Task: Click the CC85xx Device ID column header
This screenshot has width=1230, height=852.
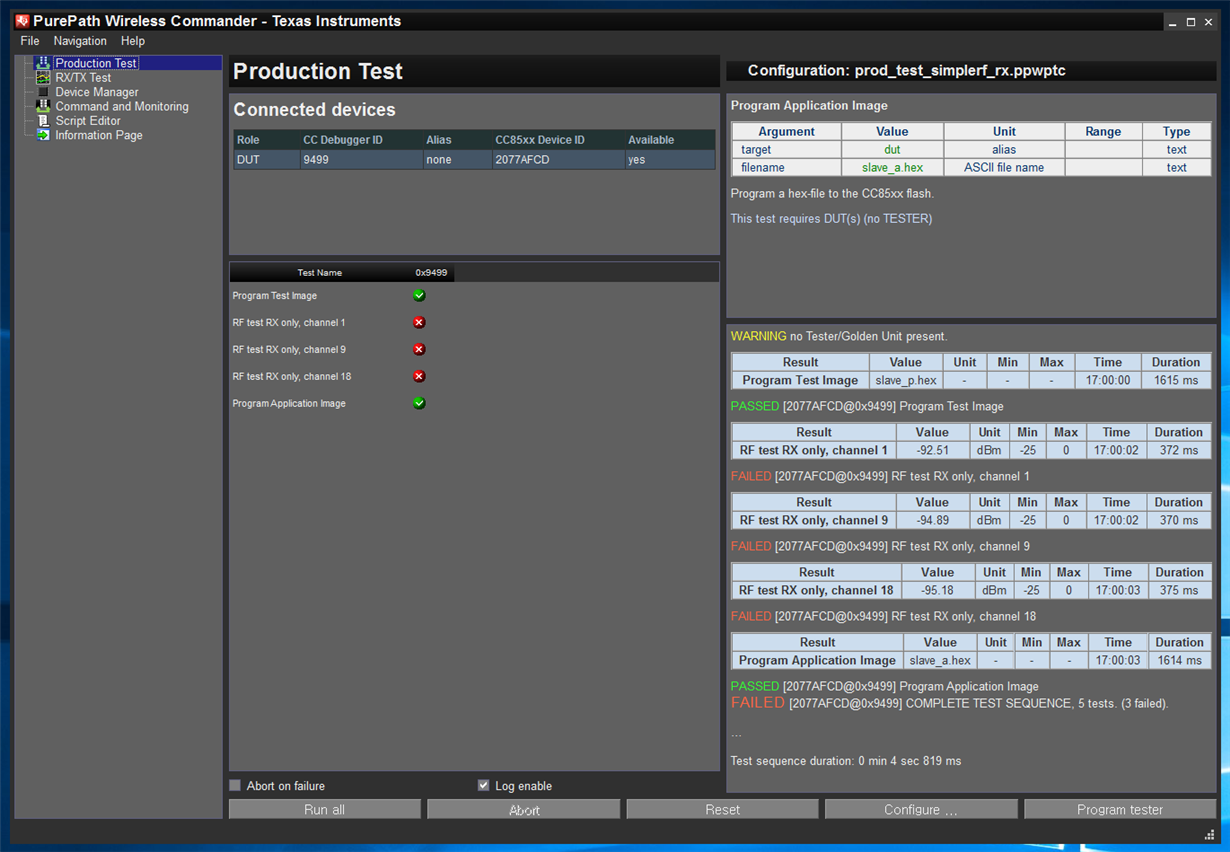Action: pos(558,140)
